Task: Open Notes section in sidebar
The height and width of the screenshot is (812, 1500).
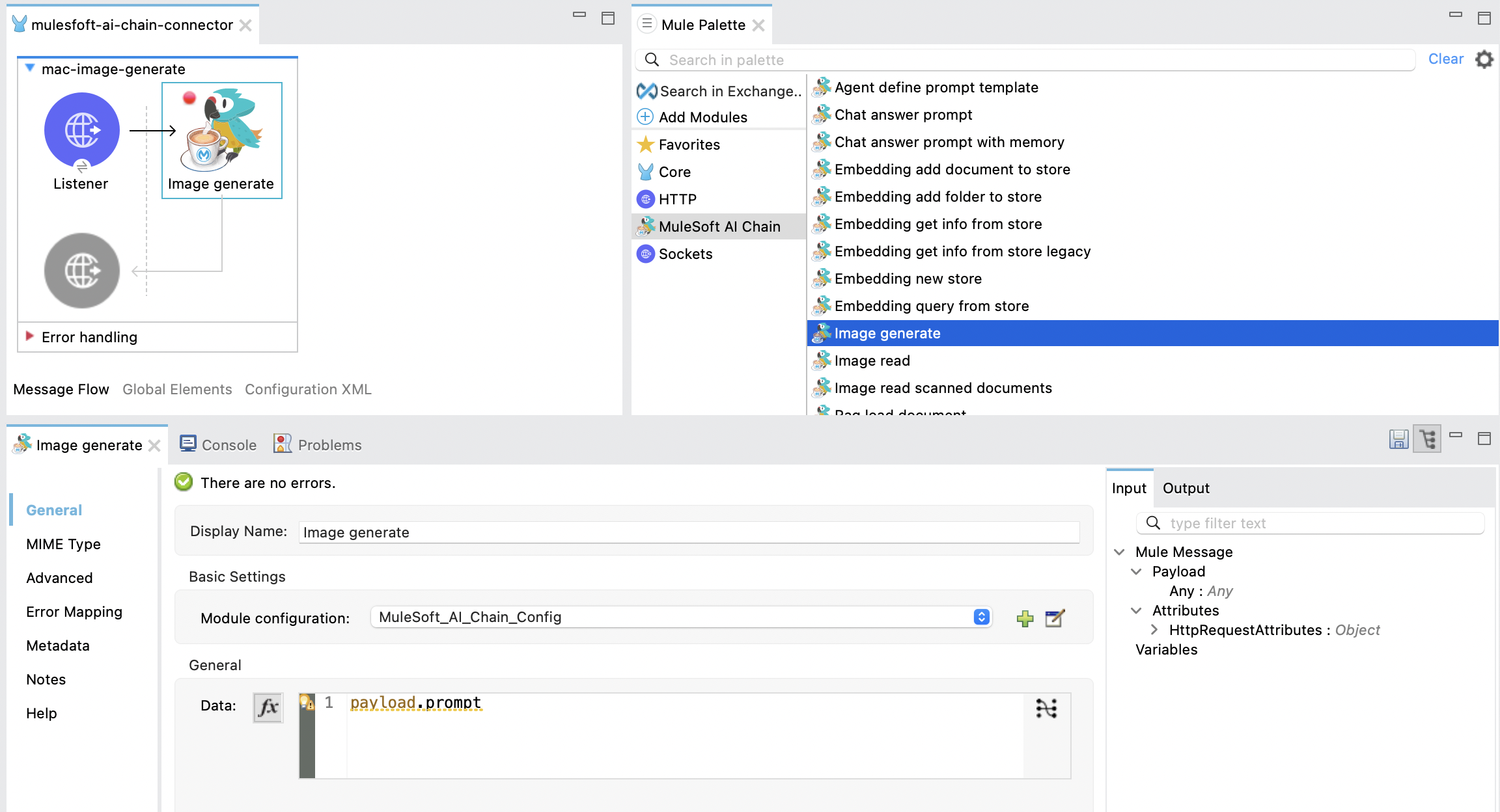Action: [46, 679]
